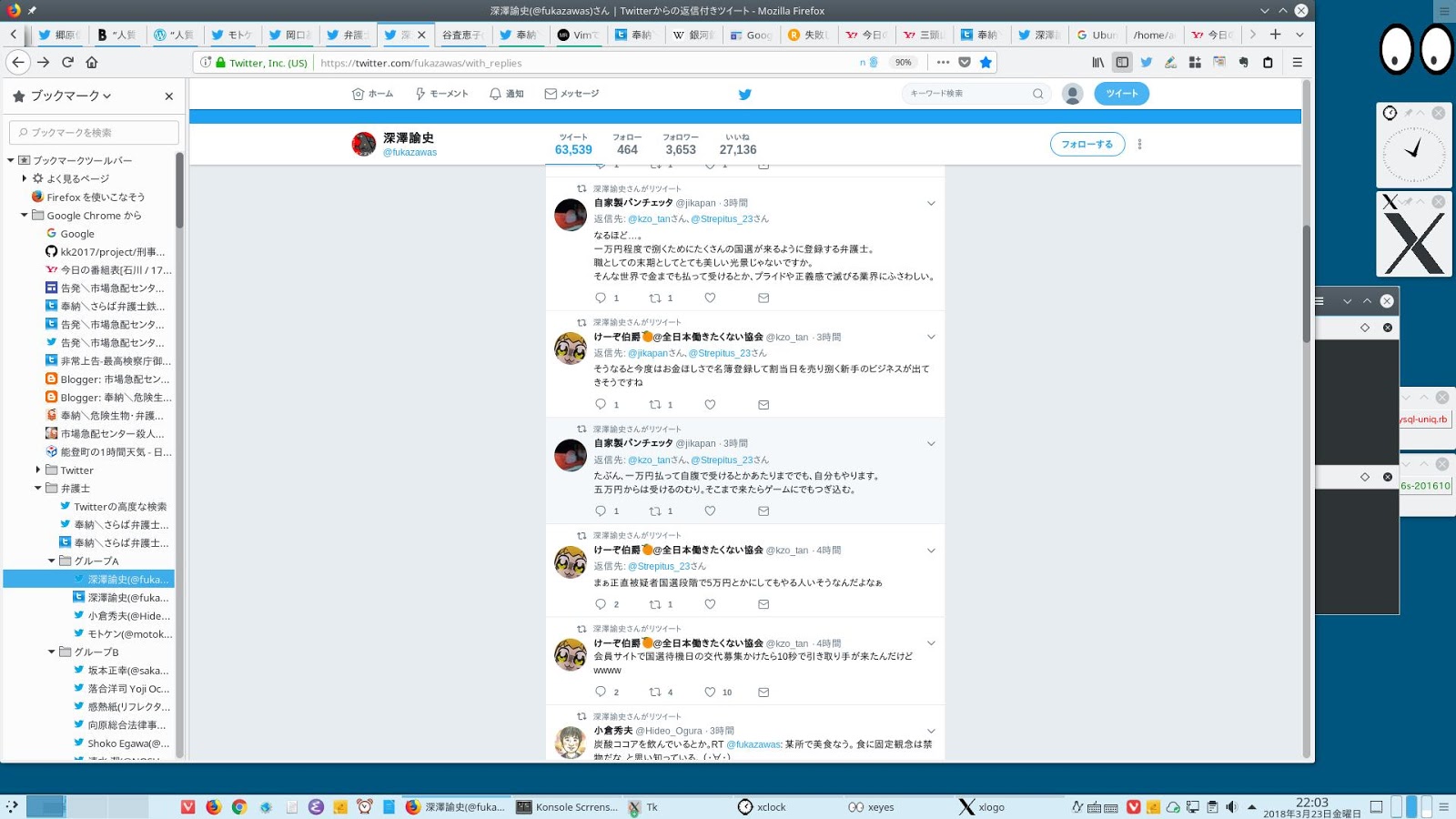Image resolution: width=1456 pixels, height=819 pixels.
Task: Close the bookmarks sidebar
Action: click(168, 96)
